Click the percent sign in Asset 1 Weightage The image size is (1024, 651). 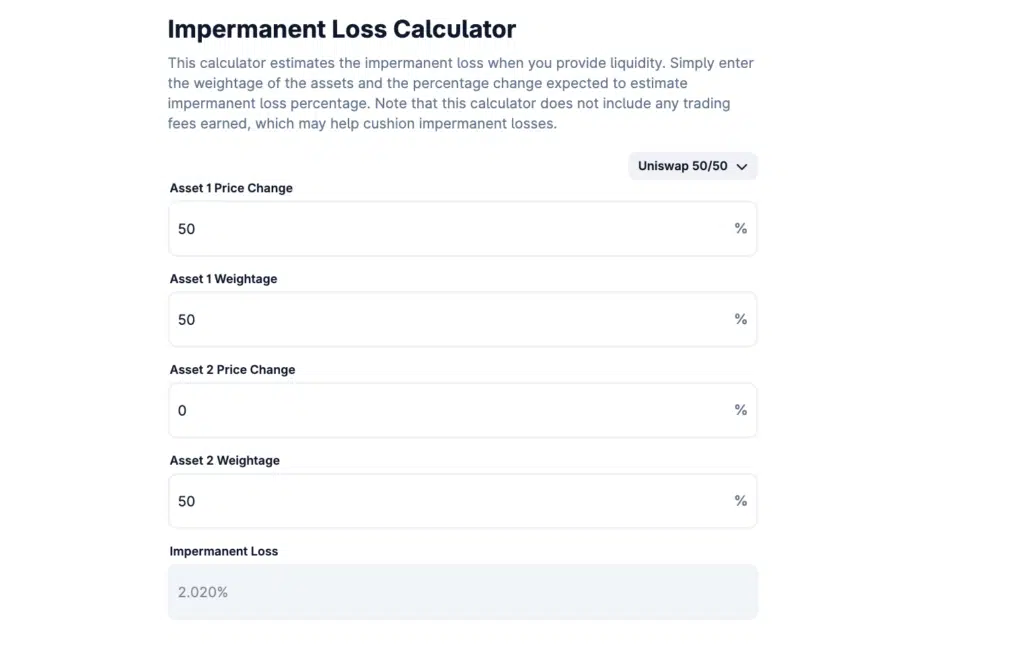coord(740,319)
